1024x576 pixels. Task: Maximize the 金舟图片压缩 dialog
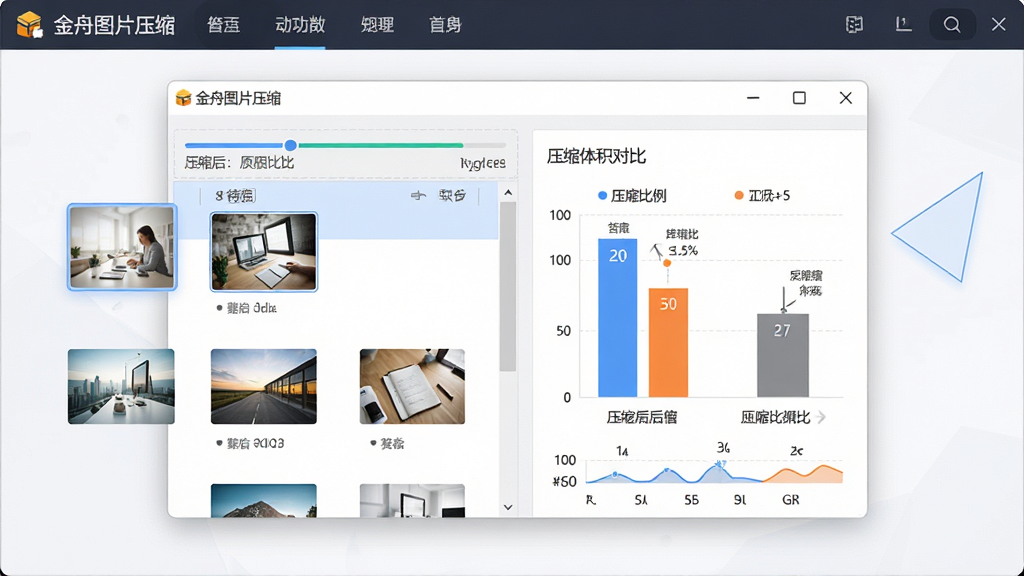pos(799,98)
